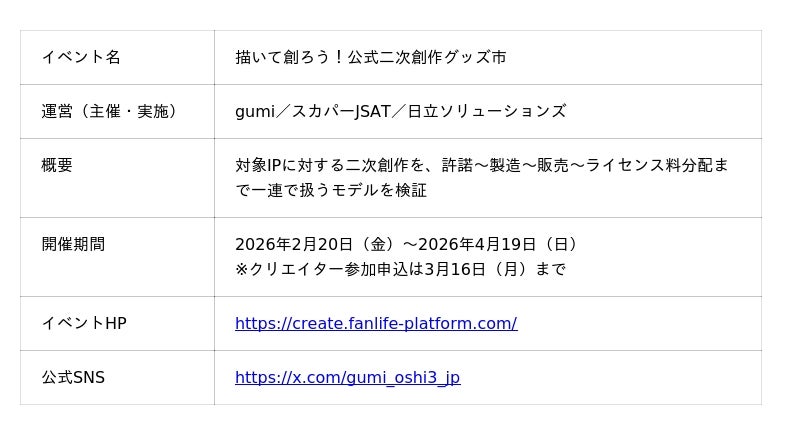The image size is (800, 435).
Task: Open the x.com/gumi_oshi3_jp SNS link
Action: click(x=347, y=377)
